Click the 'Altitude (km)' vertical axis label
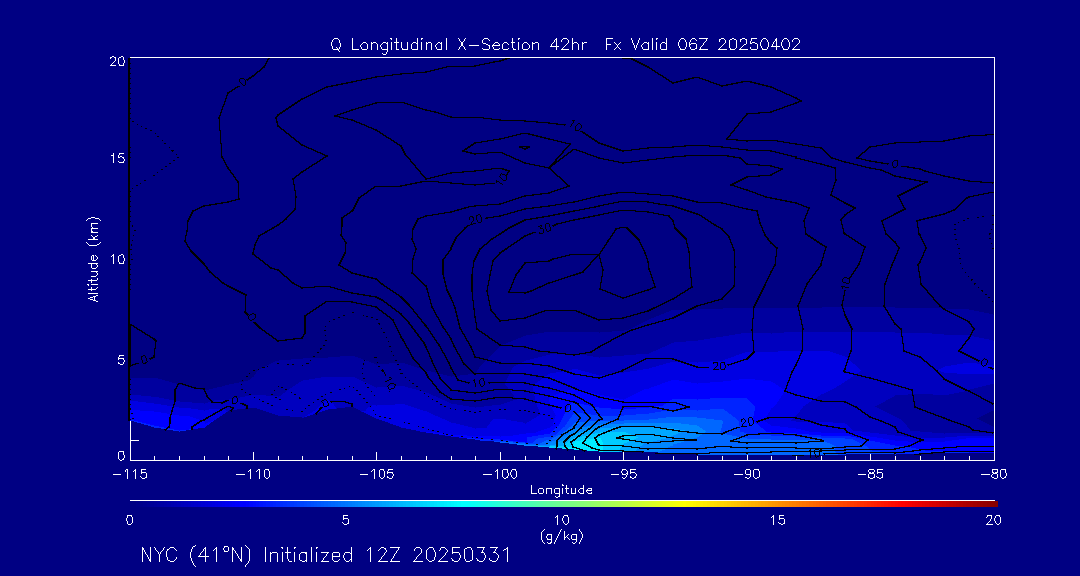Viewport: 1080px width, 576px height. pyautogui.click(x=93, y=258)
